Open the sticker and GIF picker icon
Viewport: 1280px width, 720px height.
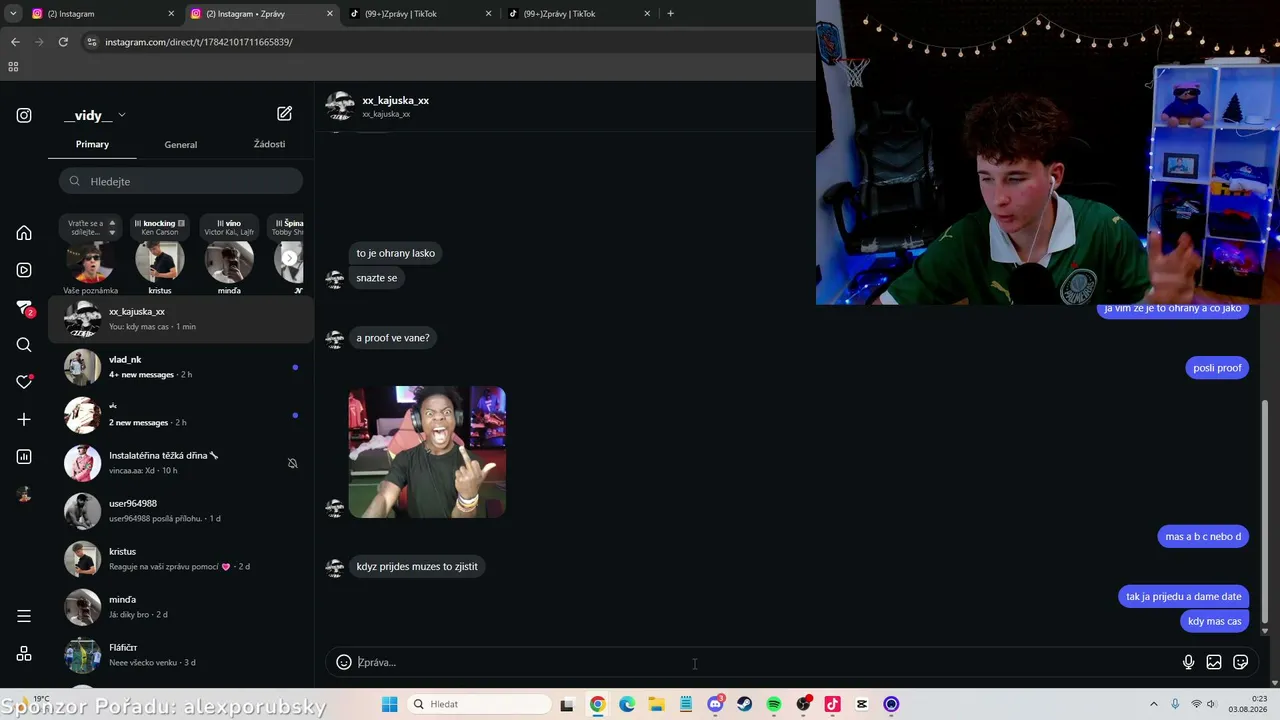click(1241, 662)
